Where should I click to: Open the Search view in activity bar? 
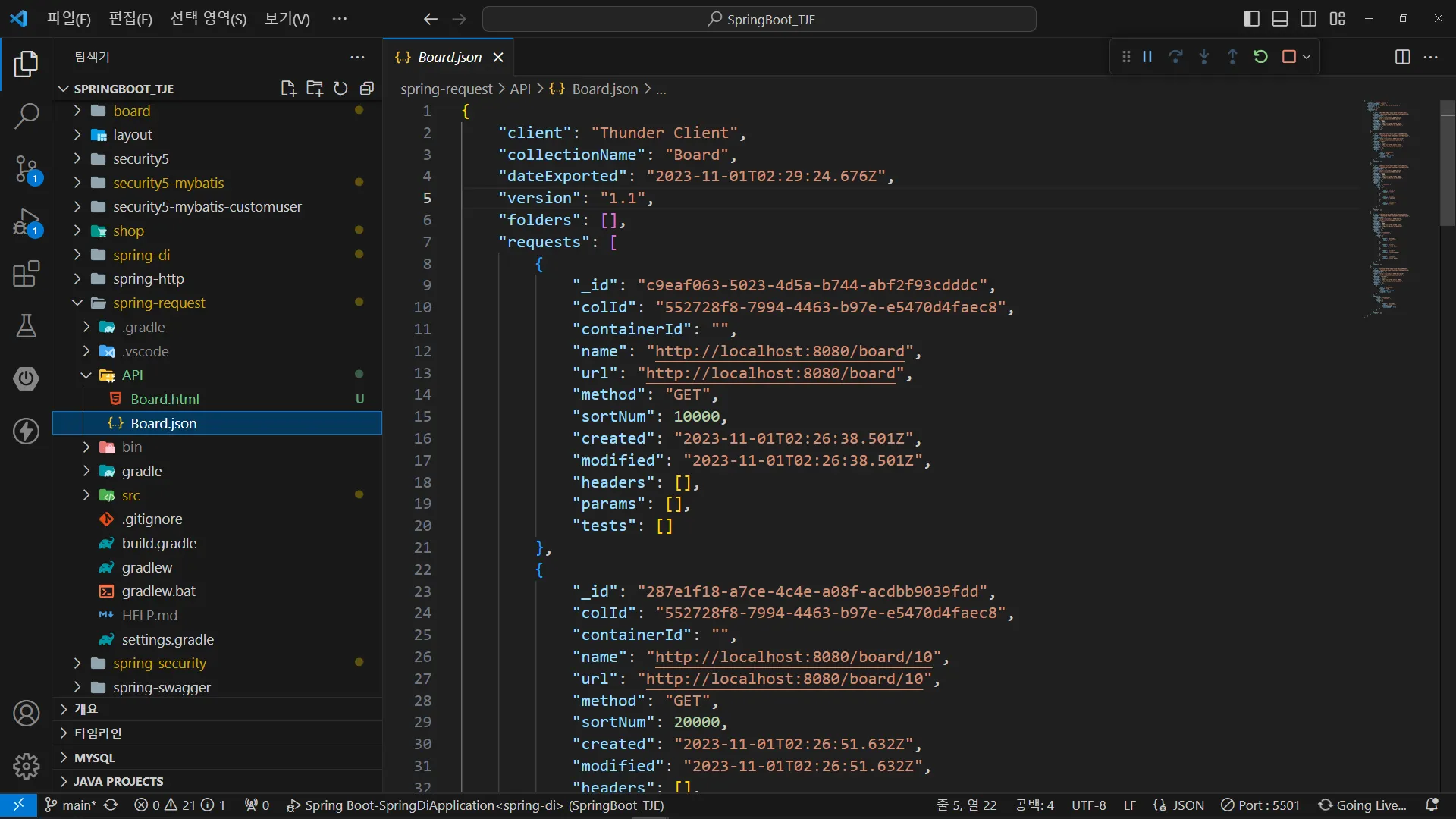click(x=27, y=116)
